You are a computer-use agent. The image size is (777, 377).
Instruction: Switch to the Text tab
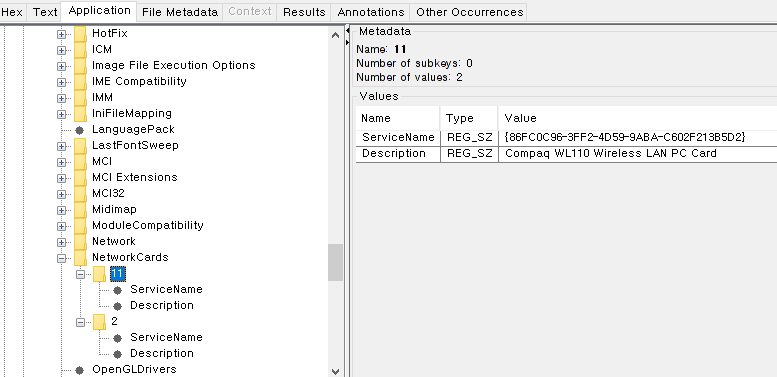point(45,12)
